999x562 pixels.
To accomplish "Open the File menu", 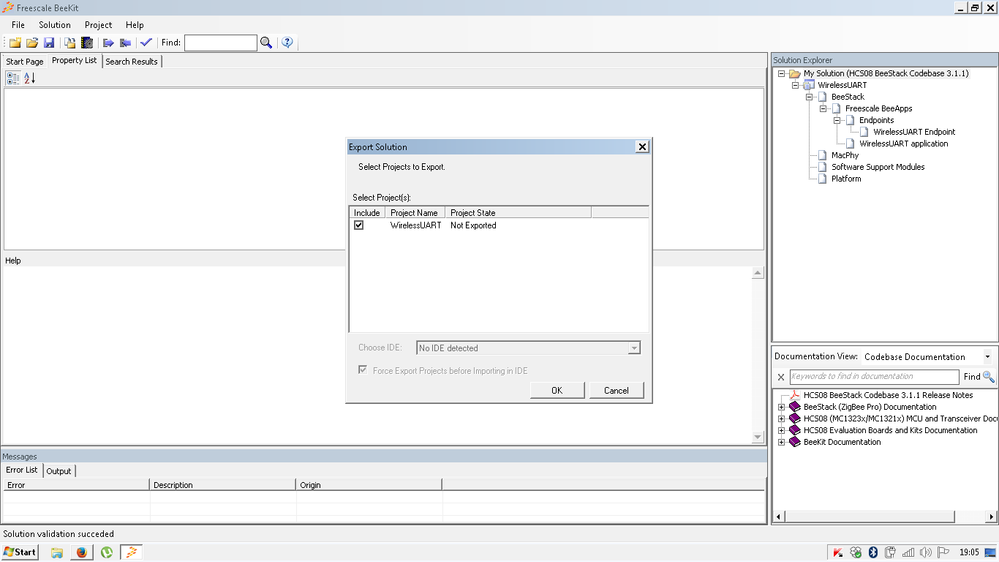I will point(18,25).
